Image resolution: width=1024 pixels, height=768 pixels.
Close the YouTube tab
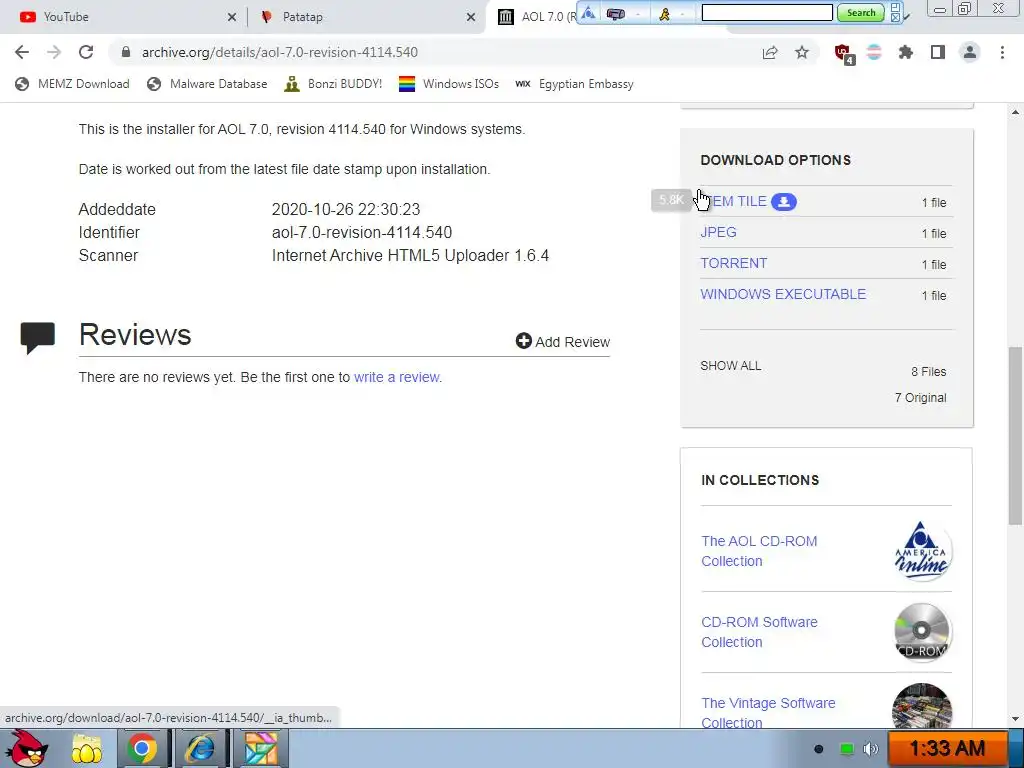[x=232, y=17]
